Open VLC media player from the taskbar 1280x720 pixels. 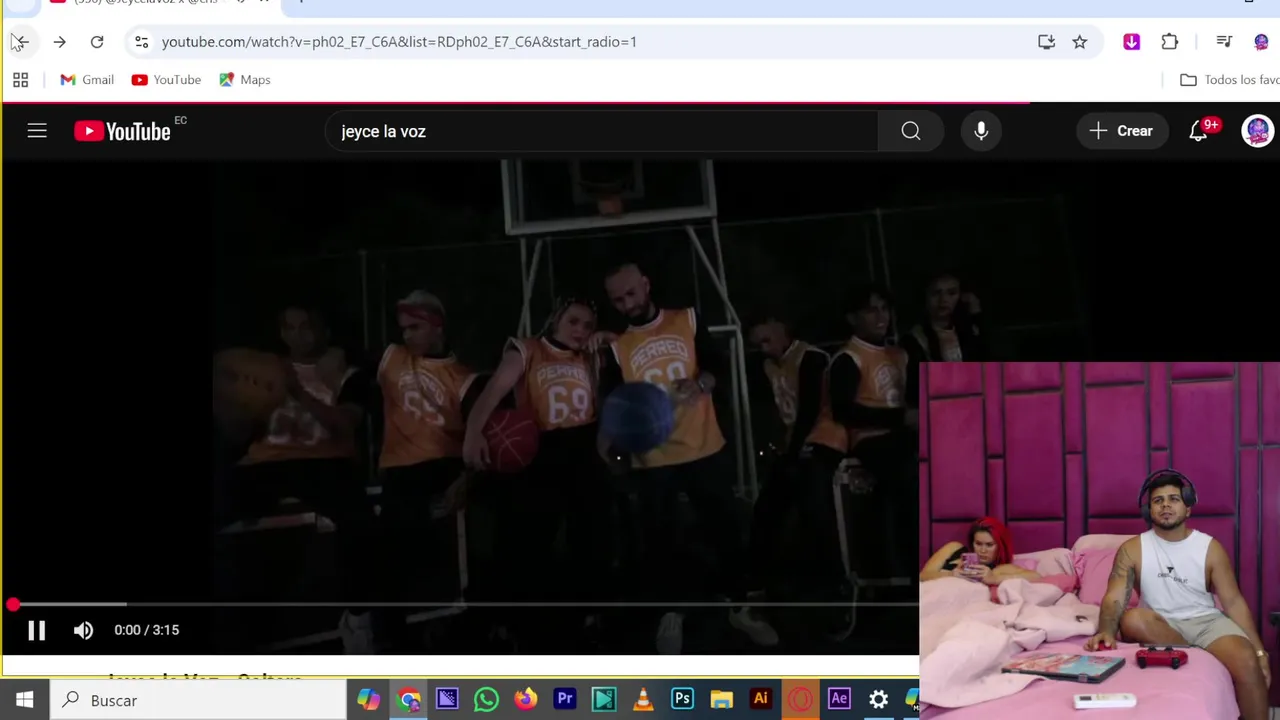click(643, 700)
